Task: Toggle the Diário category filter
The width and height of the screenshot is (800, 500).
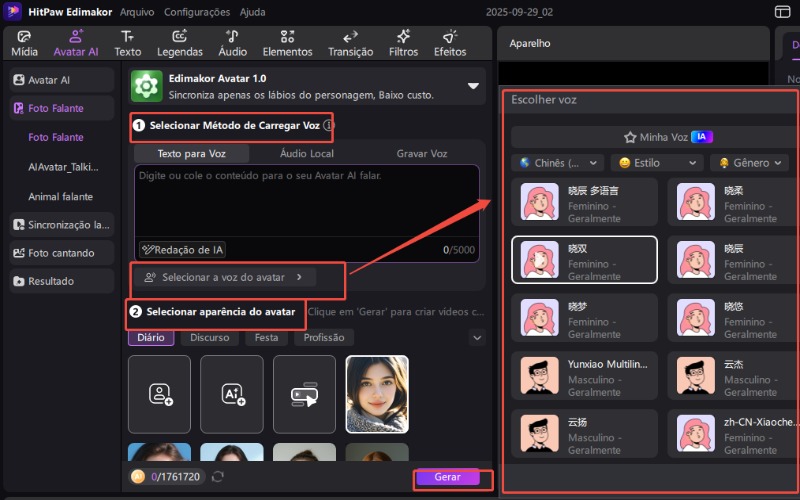Action: coord(151,338)
